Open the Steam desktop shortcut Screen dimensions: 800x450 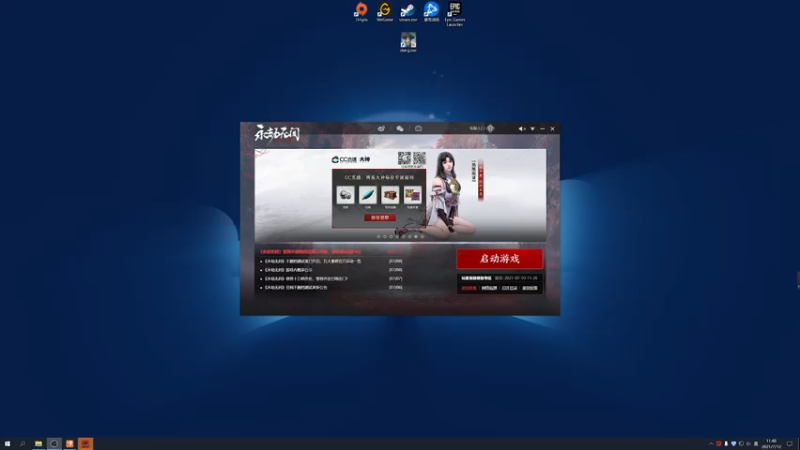[408, 12]
